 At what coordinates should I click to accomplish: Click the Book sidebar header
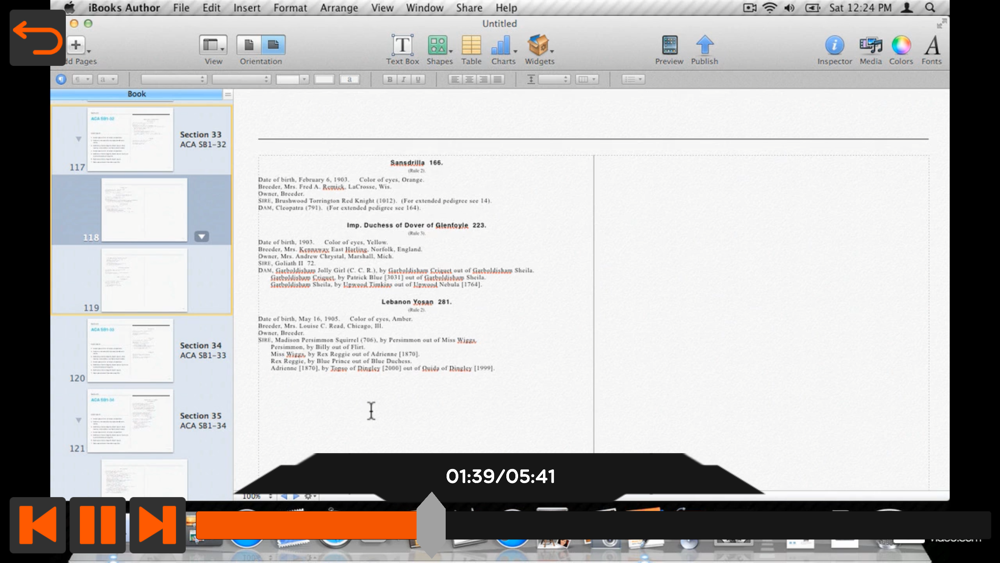pyautogui.click(x=136, y=94)
